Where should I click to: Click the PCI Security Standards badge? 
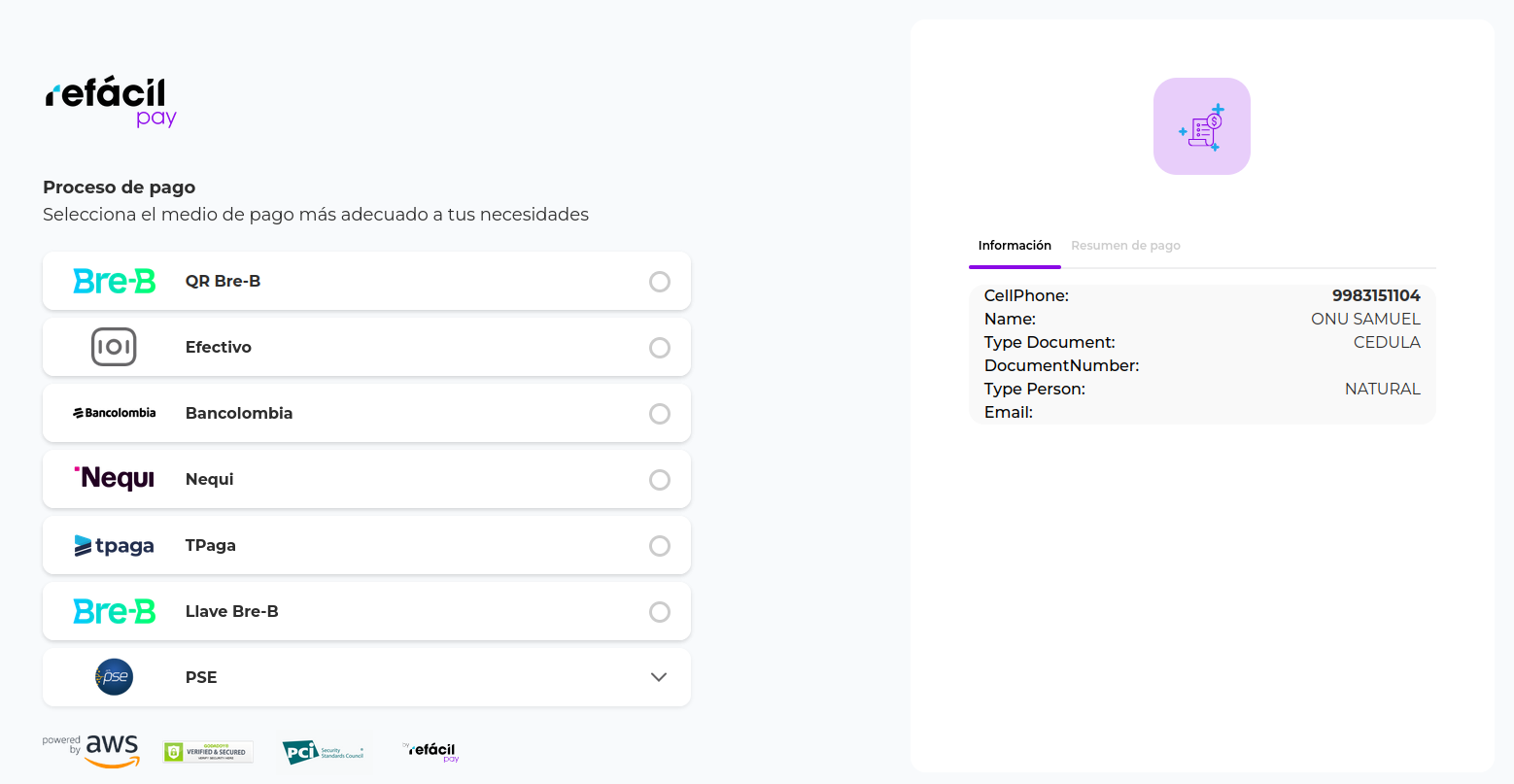[x=323, y=752]
